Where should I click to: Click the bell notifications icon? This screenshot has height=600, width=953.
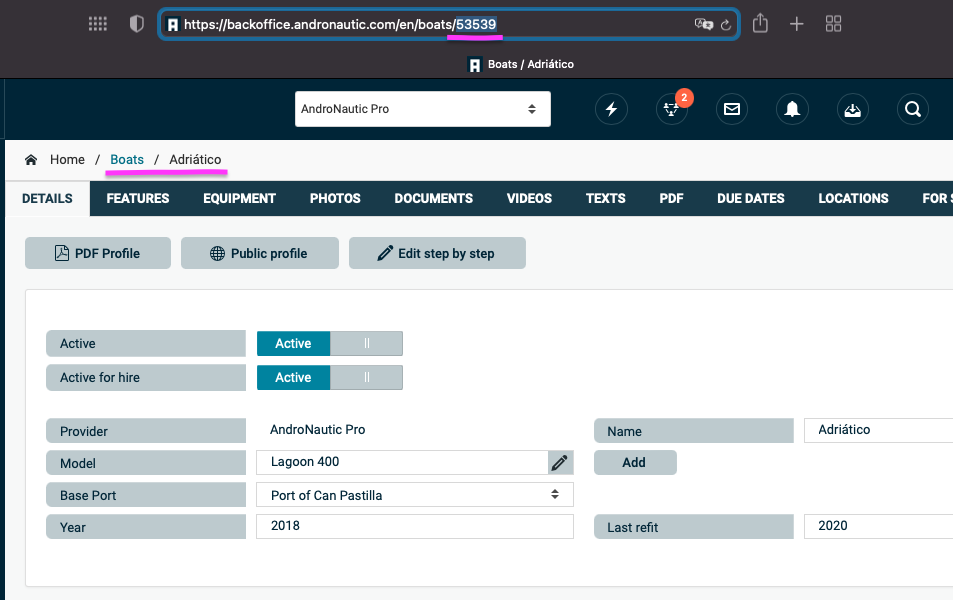pos(792,110)
